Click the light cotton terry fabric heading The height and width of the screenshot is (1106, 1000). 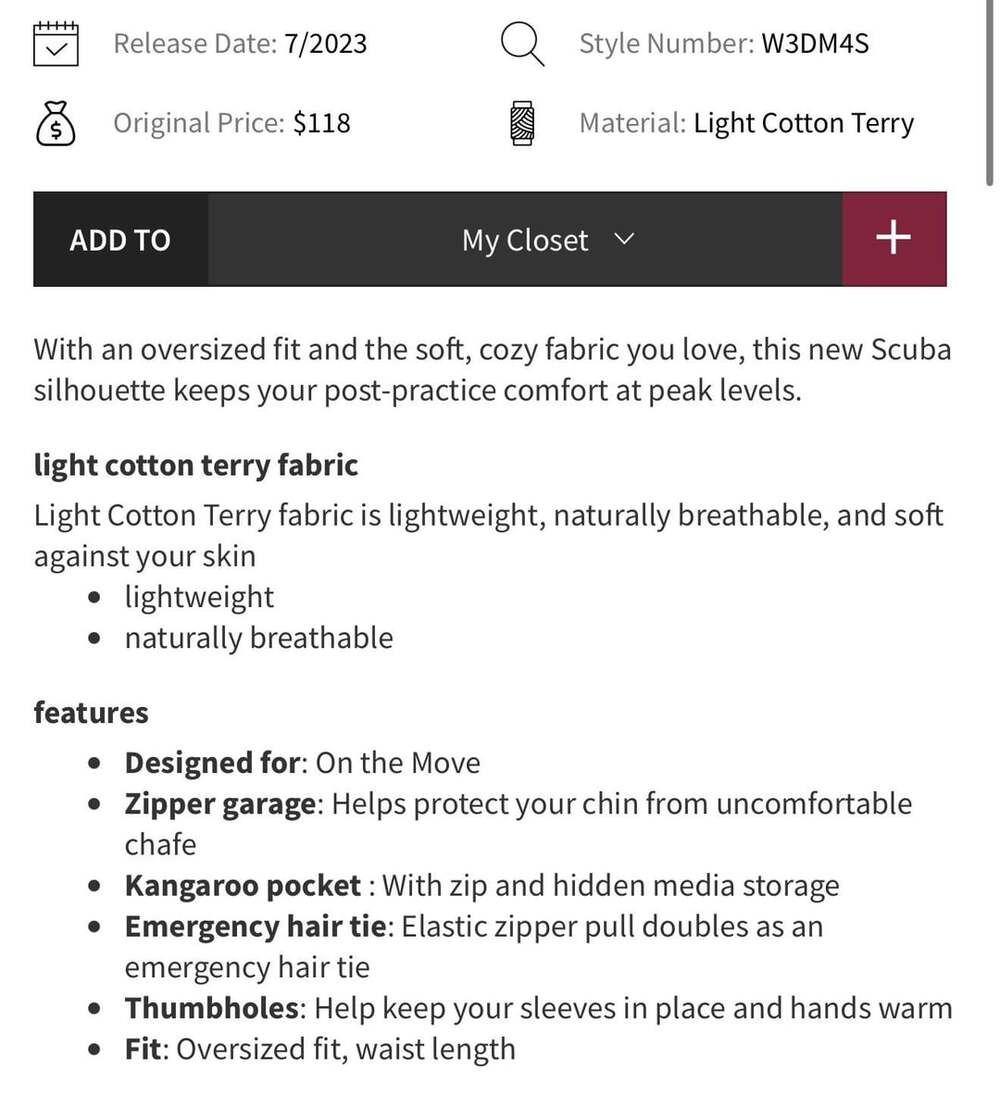coord(196,466)
